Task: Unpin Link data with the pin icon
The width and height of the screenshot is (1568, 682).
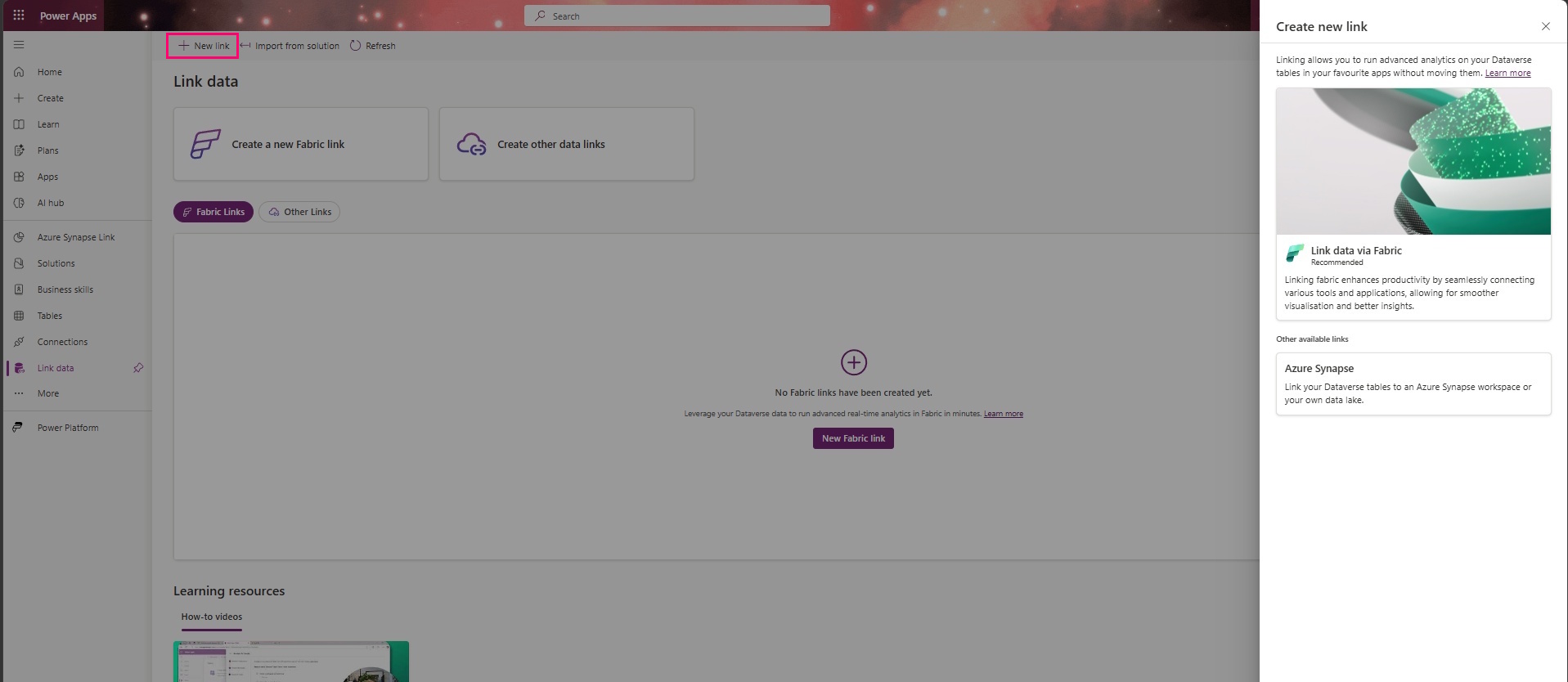Action: click(138, 368)
